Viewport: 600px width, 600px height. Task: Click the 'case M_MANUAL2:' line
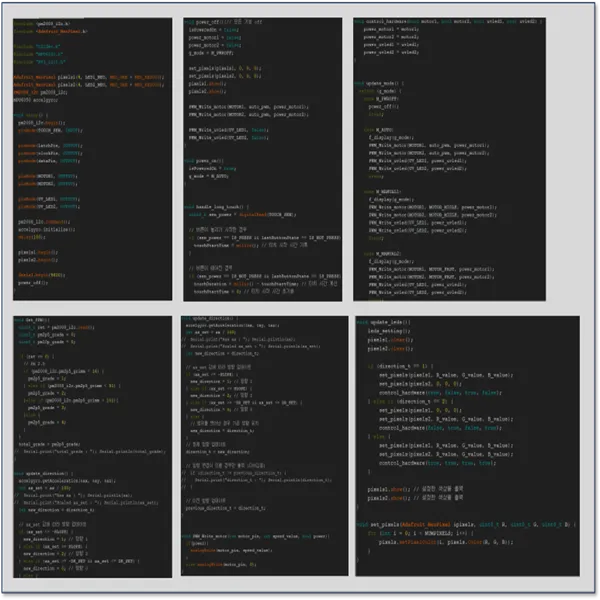click(x=382, y=253)
